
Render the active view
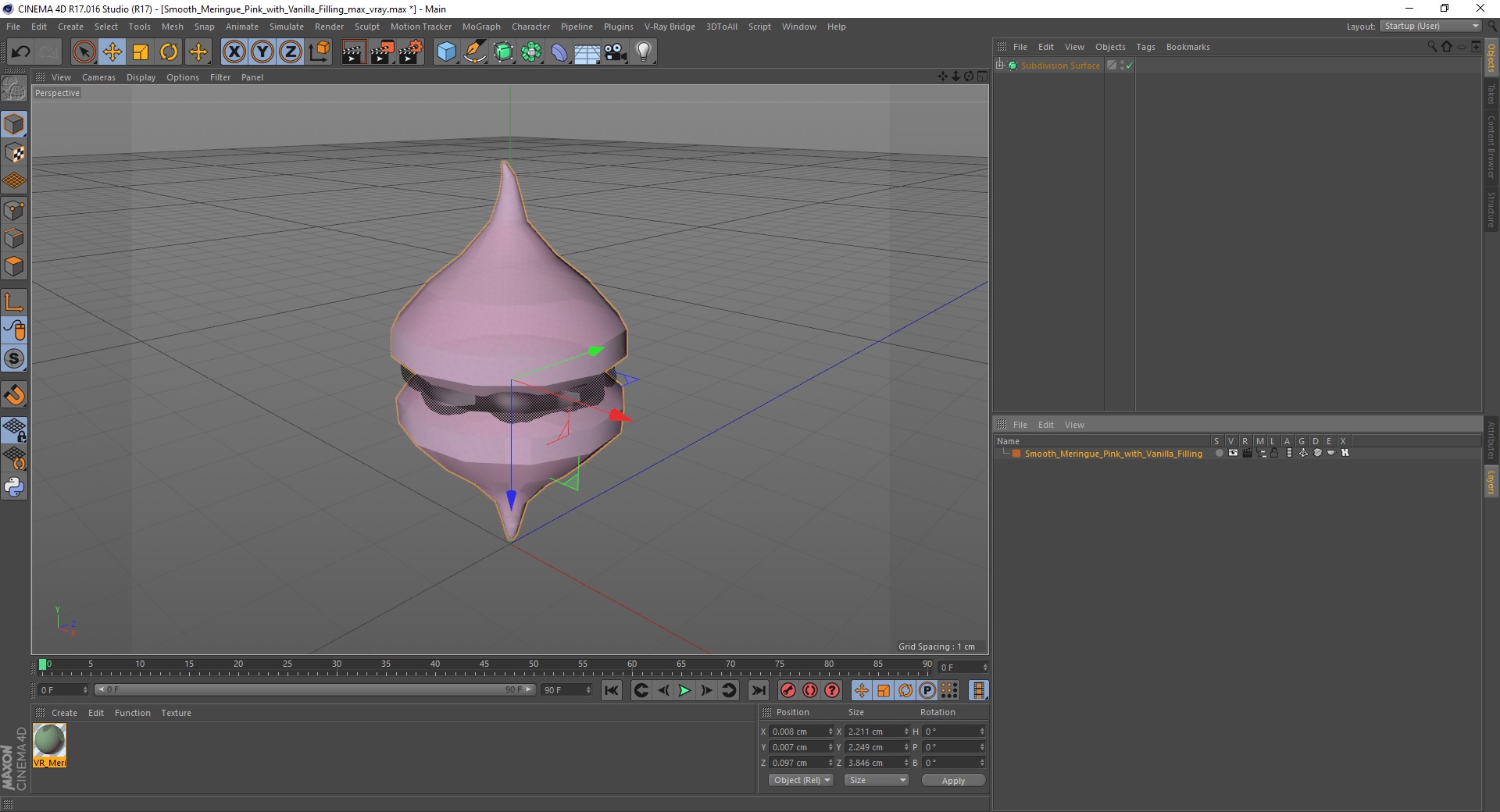[x=353, y=52]
